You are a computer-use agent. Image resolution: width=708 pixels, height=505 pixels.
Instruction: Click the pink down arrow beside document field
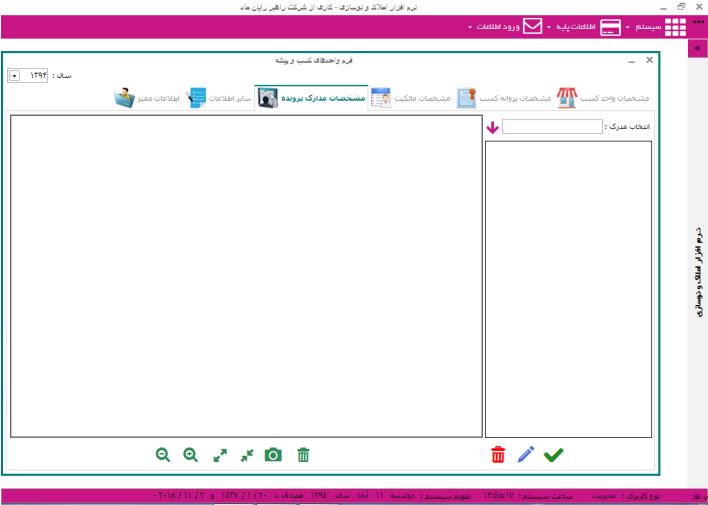[492, 128]
